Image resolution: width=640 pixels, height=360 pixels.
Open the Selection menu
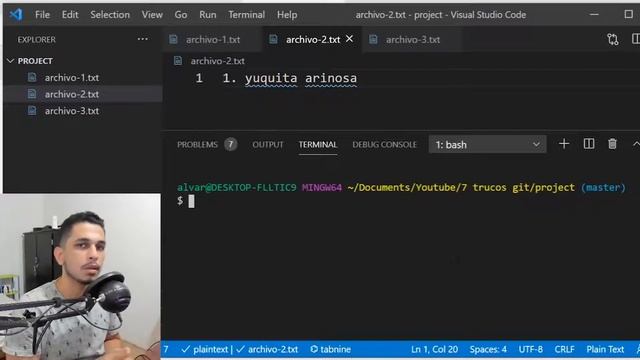click(110, 15)
